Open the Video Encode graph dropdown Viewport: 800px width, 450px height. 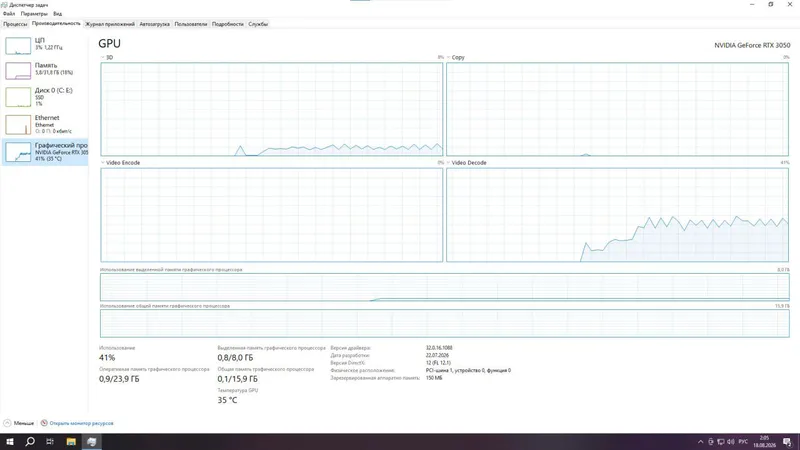[103, 163]
